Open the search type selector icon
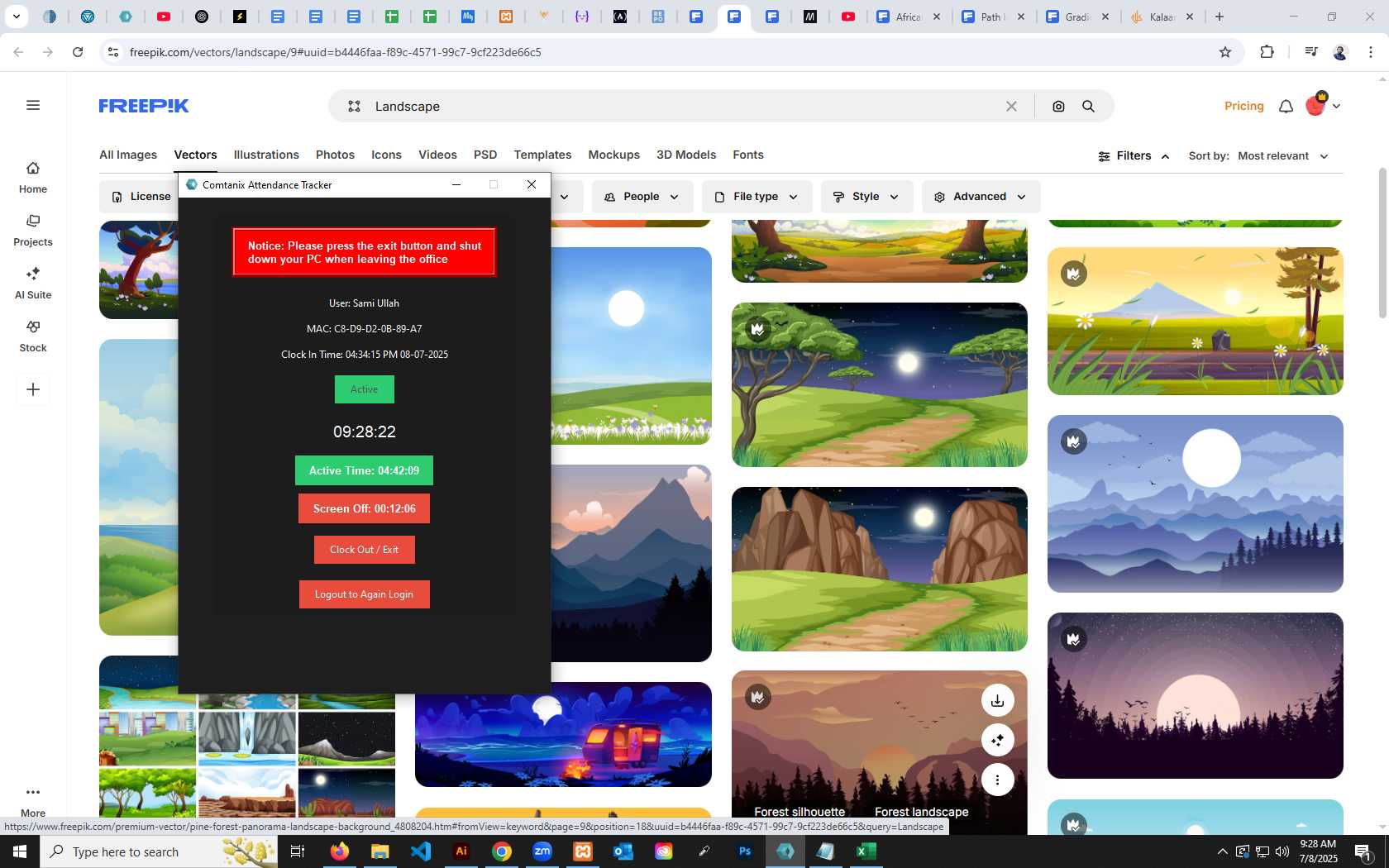 [354, 106]
